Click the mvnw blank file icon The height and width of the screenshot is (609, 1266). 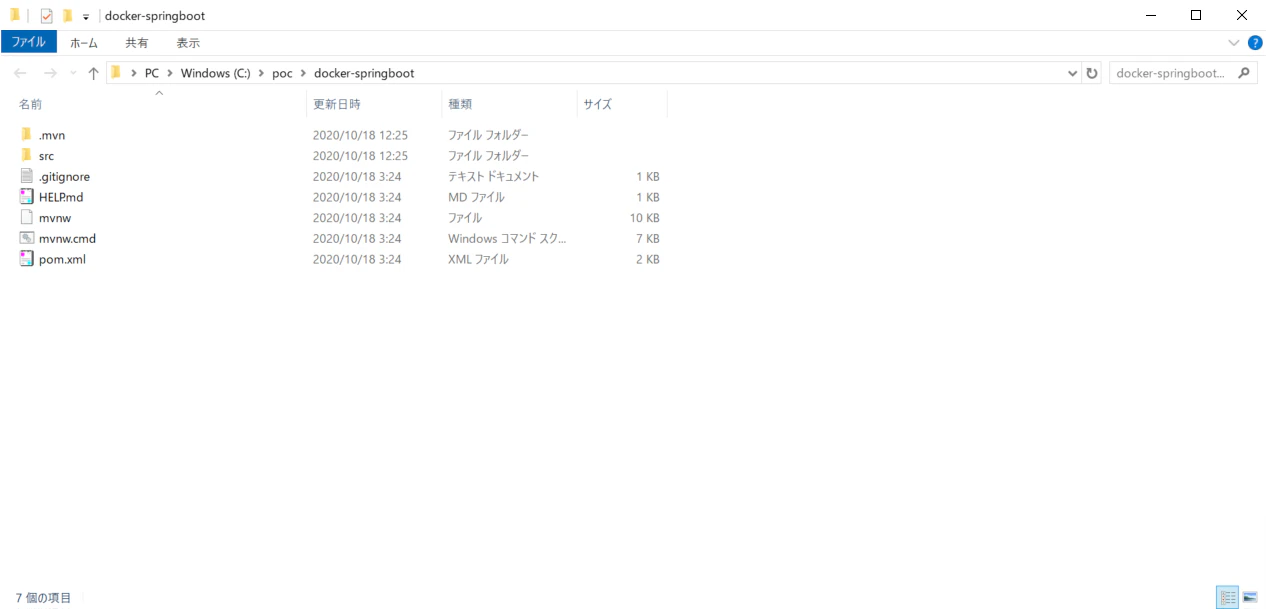26,218
